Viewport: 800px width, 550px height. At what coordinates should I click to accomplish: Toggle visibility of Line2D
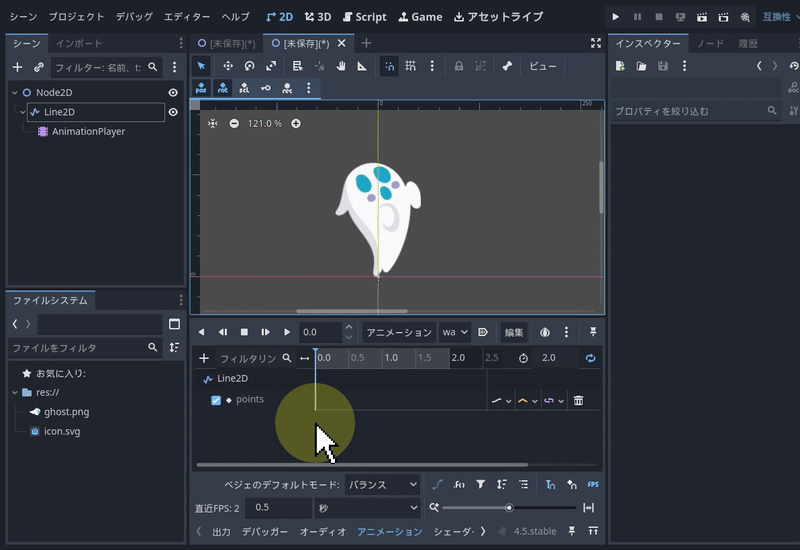pos(173,112)
